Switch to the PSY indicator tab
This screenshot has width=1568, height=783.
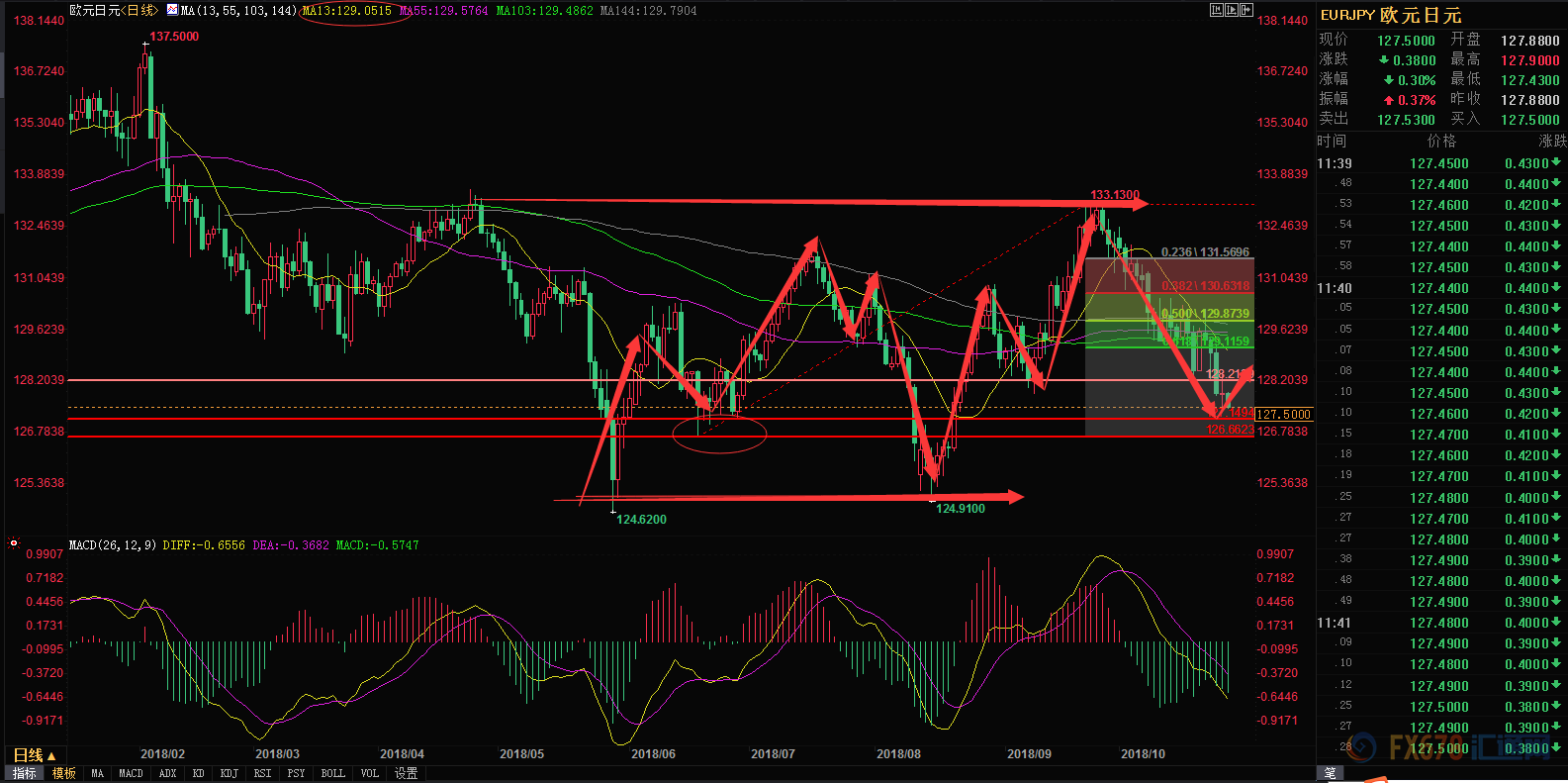(x=296, y=773)
